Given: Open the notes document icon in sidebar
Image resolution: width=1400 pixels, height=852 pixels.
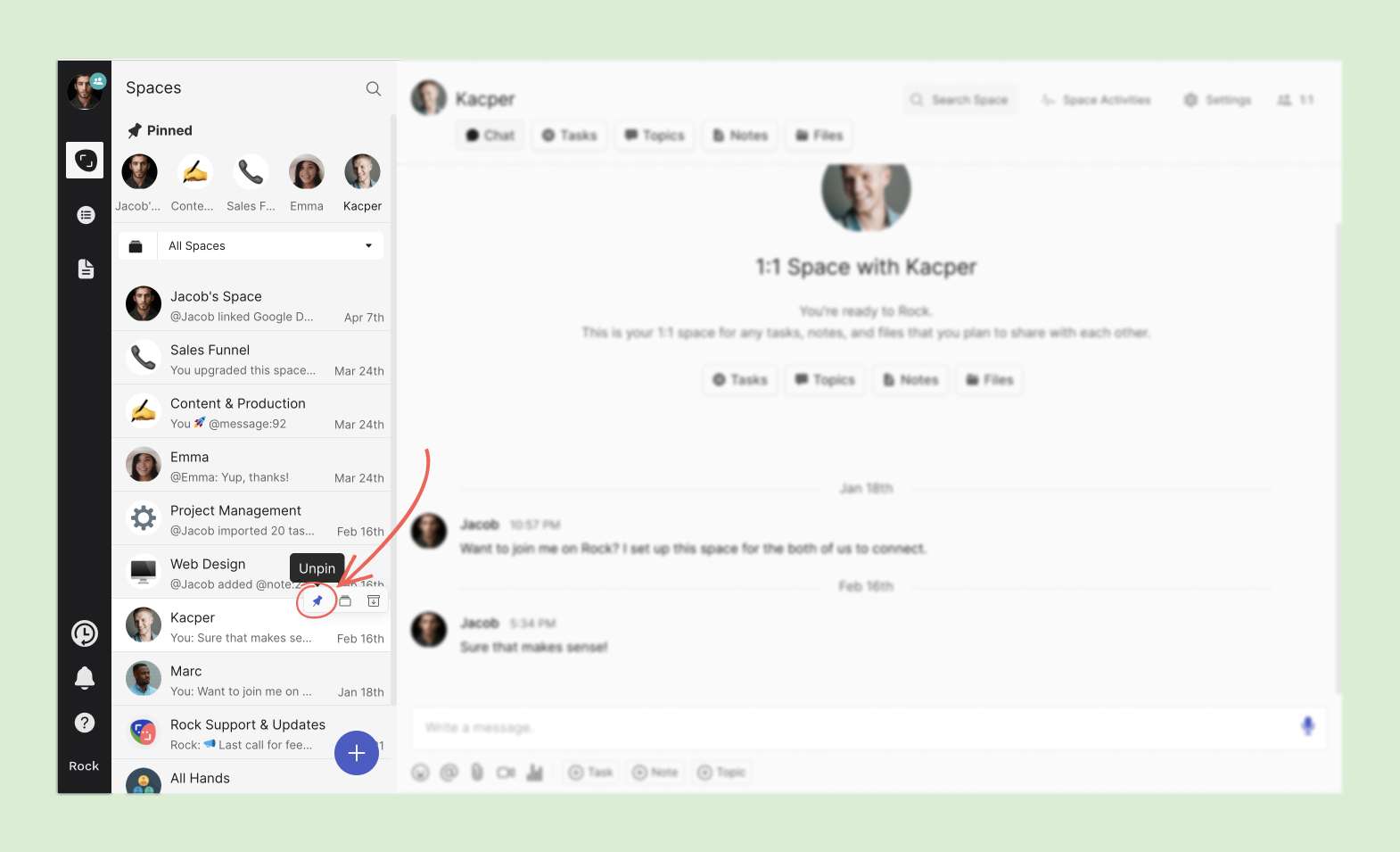Looking at the screenshot, I should [86, 269].
